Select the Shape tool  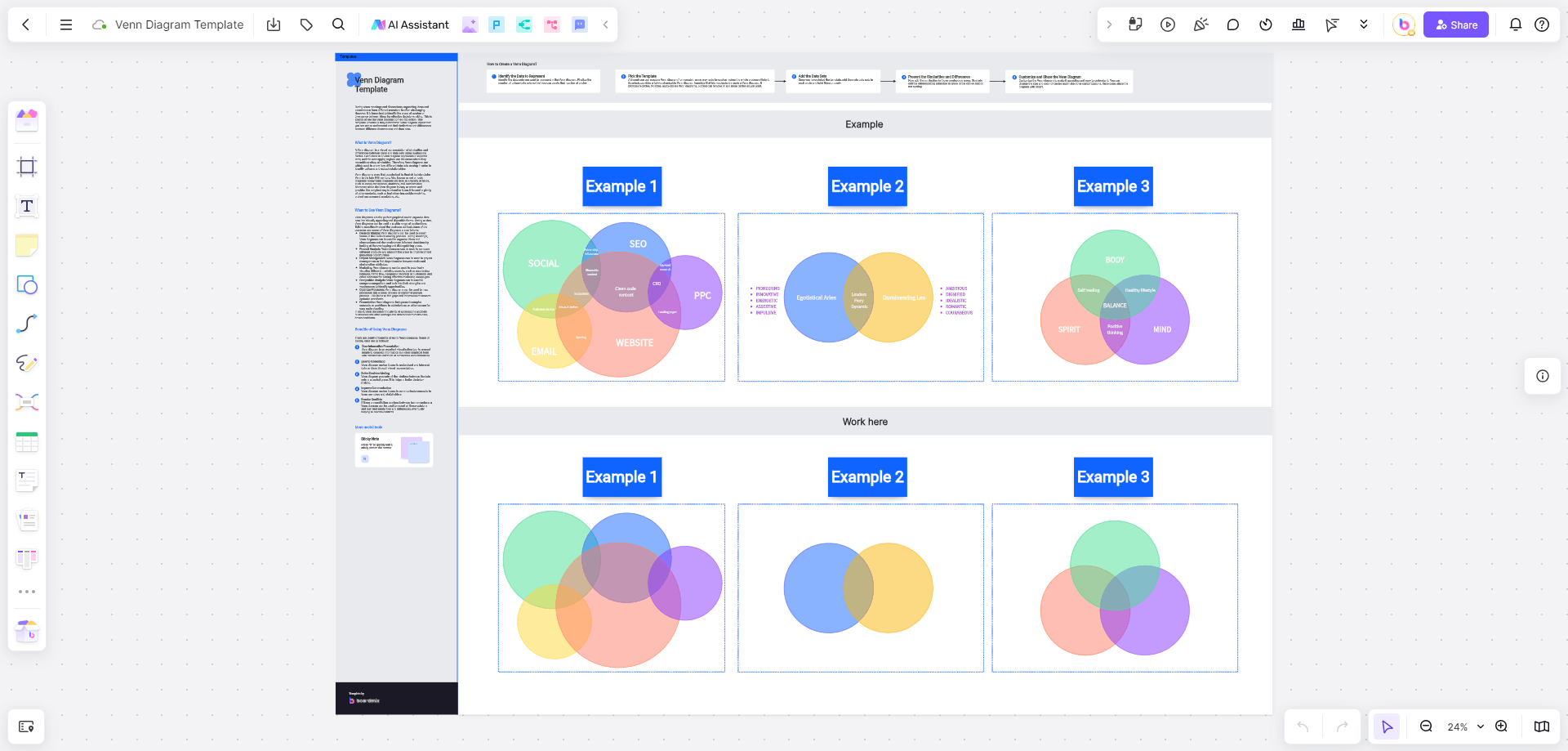[27, 285]
